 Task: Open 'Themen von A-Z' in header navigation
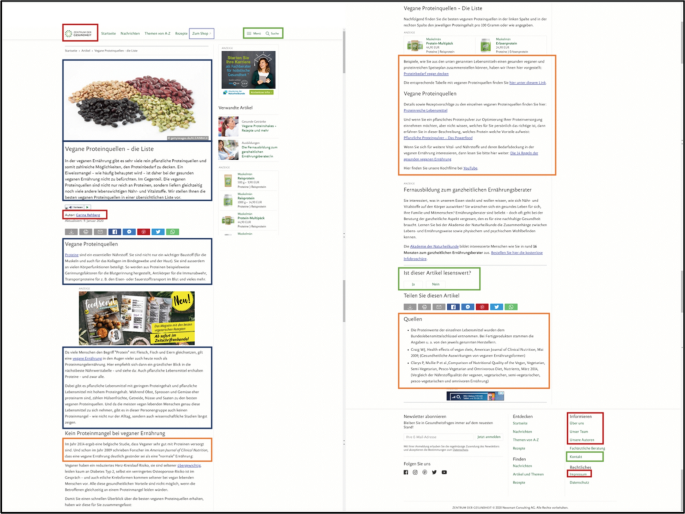click(x=157, y=33)
